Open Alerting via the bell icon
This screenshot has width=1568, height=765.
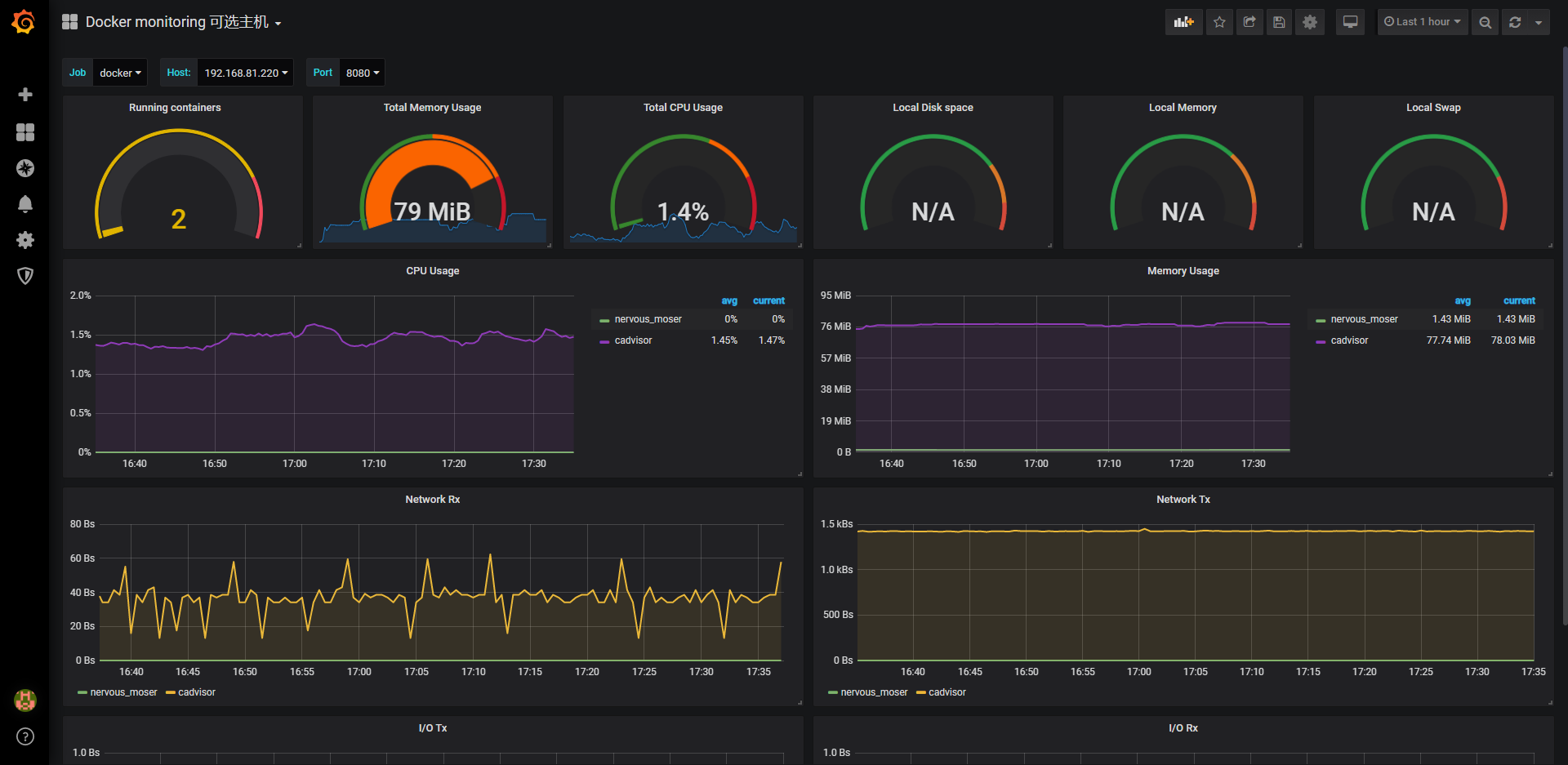[25, 204]
